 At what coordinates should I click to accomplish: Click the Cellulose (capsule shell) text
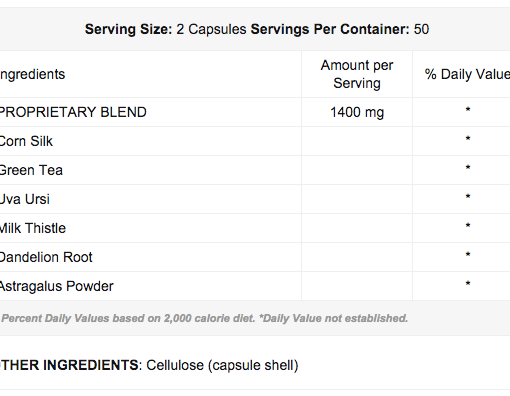coord(222,365)
